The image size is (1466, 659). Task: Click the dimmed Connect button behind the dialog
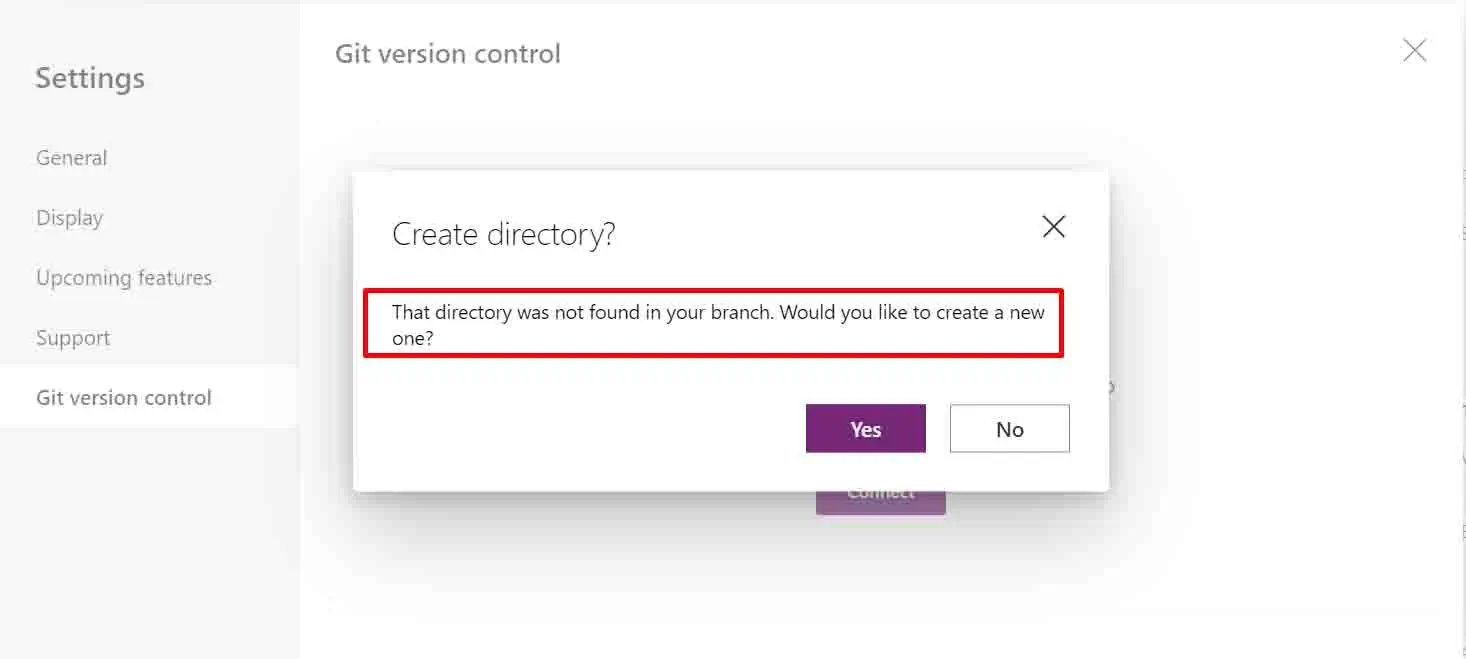tap(880, 503)
